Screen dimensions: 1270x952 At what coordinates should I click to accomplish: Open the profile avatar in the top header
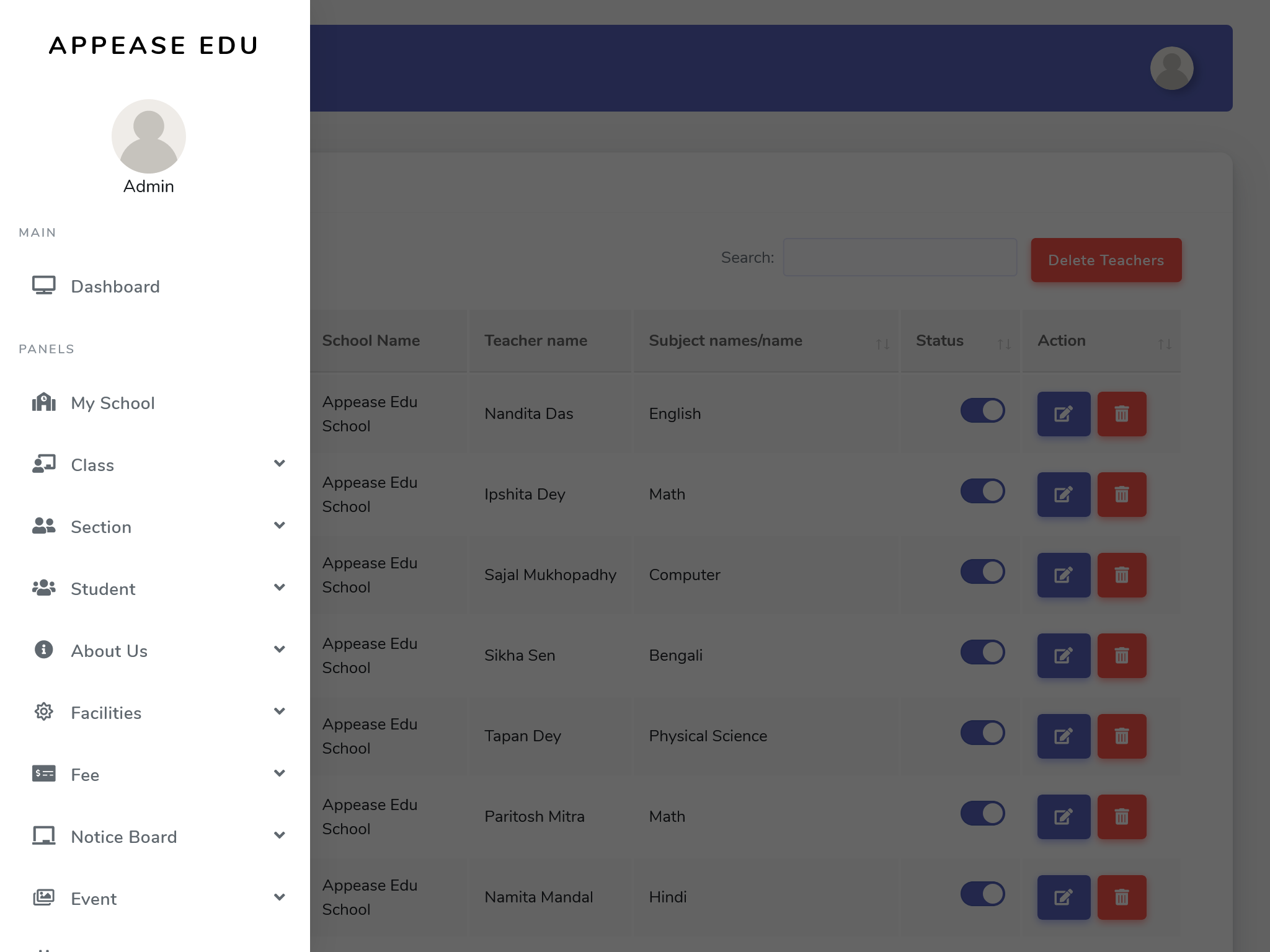tap(1171, 68)
